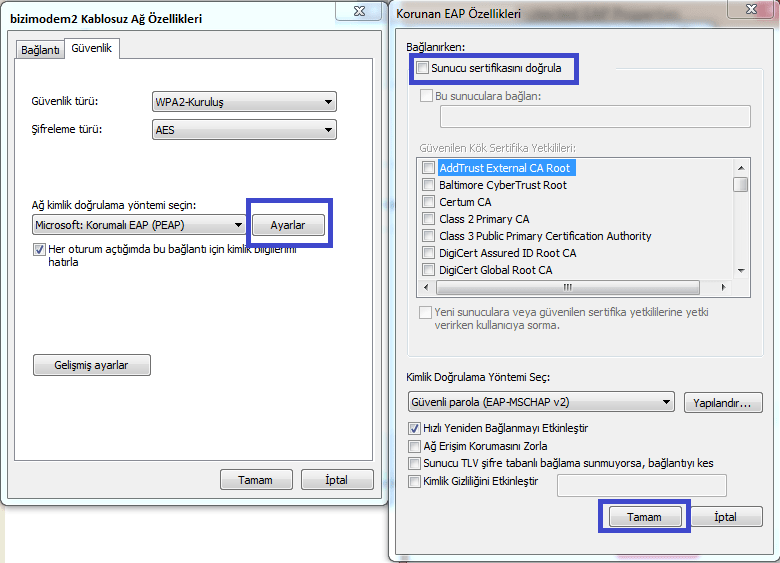The height and width of the screenshot is (563, 780).
Task: Check DigiCert Assured ID Root CA checkbox
Action: click(428, 253)
